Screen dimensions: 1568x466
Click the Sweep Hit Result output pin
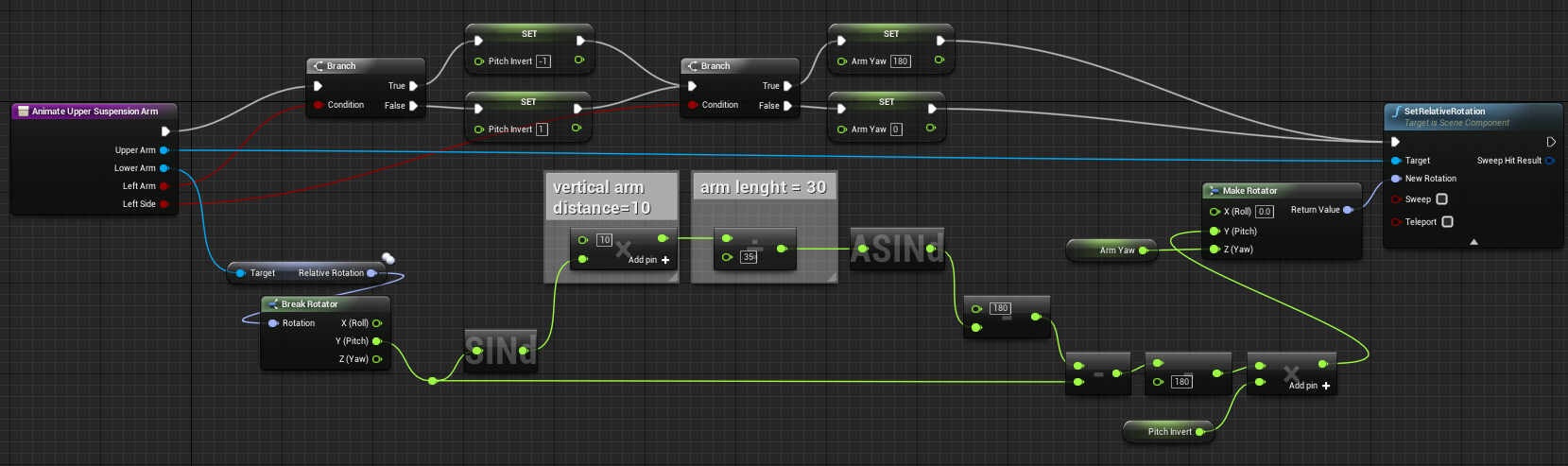click(1550, 161)
